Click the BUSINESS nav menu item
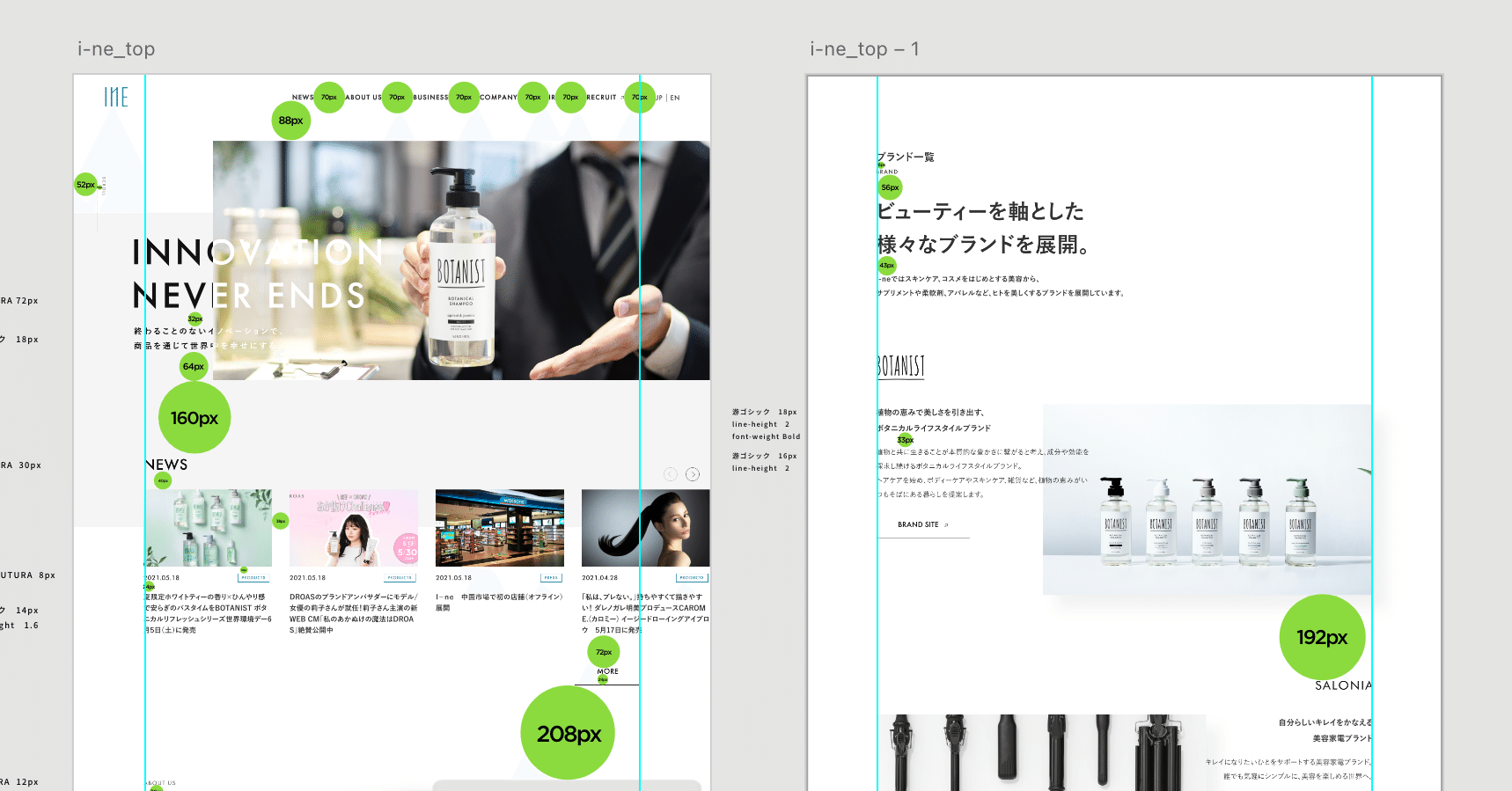The height and width of the screenshot is (791, 1512). click(x=430, y=98)
